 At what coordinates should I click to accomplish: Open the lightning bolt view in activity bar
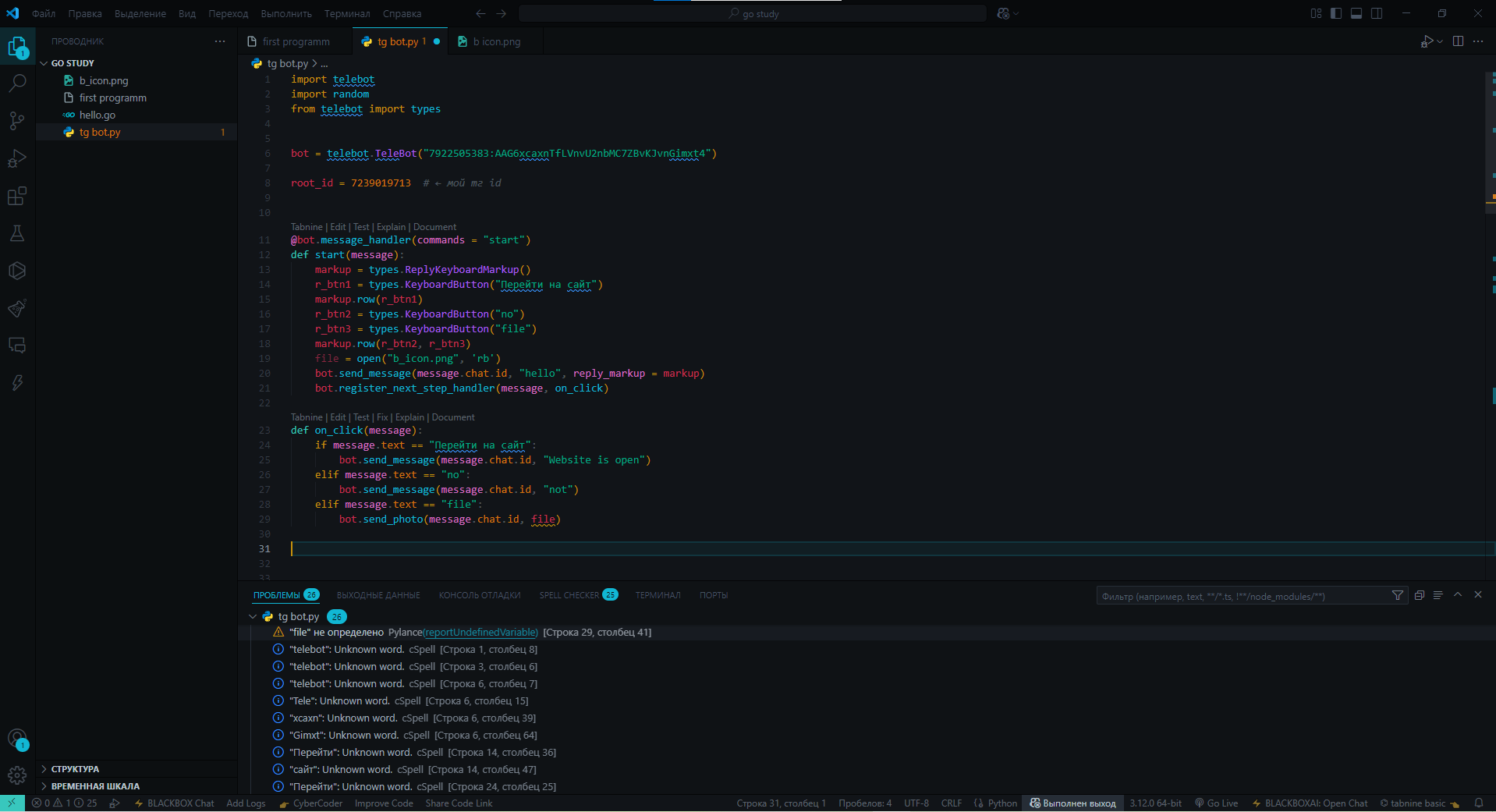(x=17, y=383)
